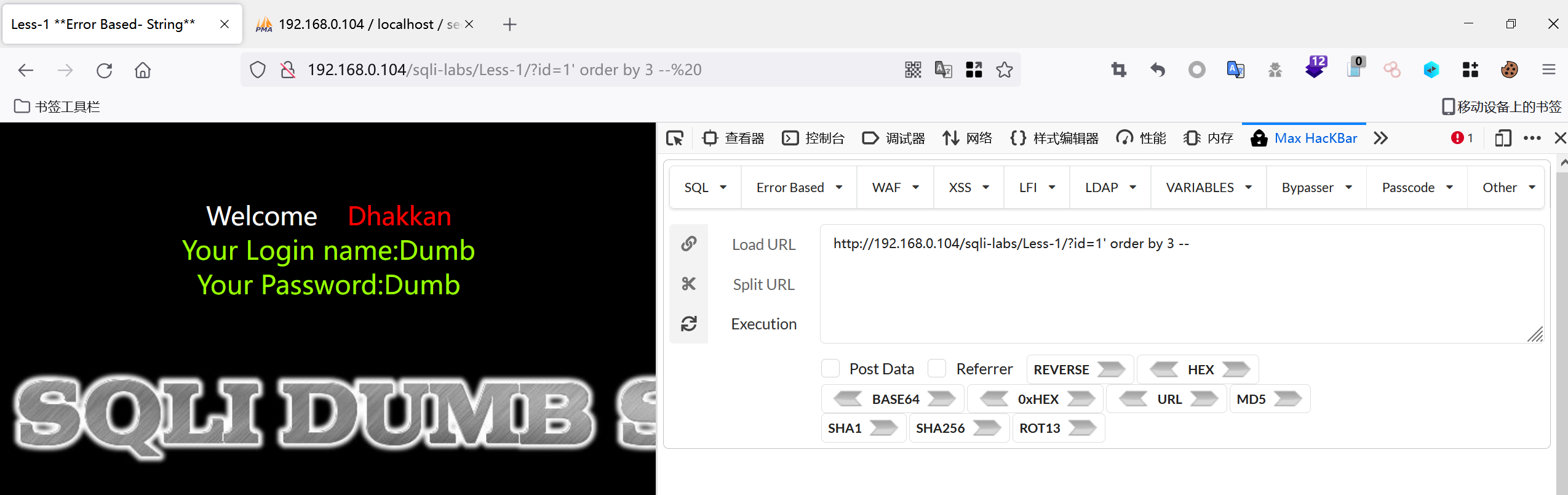
Task: Click URL encode right arrow
Action: (x=1204, y=399)
